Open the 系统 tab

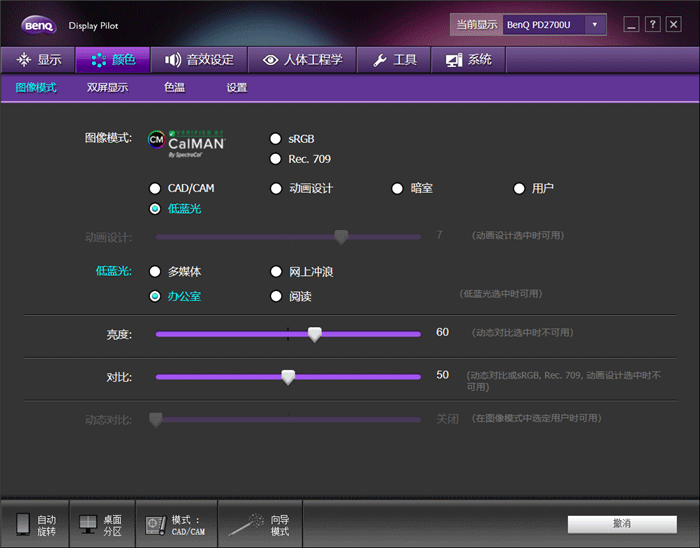[468, 59]
